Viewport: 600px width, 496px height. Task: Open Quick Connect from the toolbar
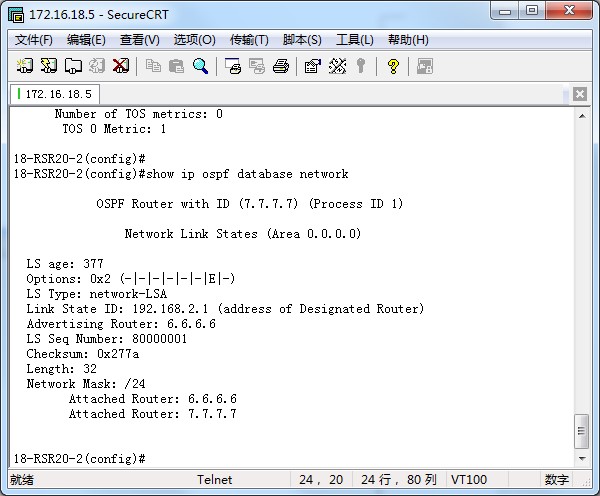tap(49, 67)
